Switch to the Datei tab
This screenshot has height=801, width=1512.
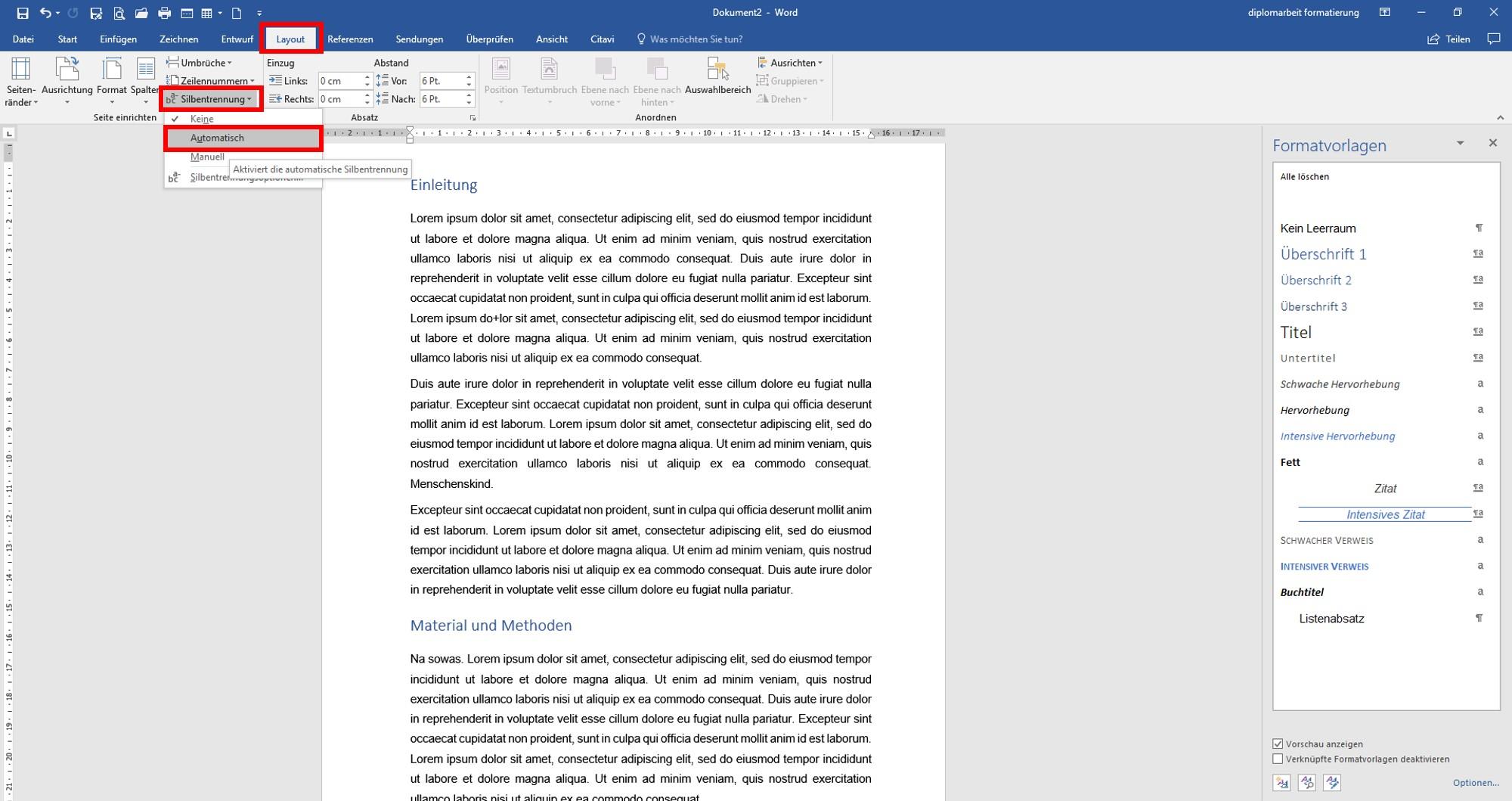click(x=23, y=39)
